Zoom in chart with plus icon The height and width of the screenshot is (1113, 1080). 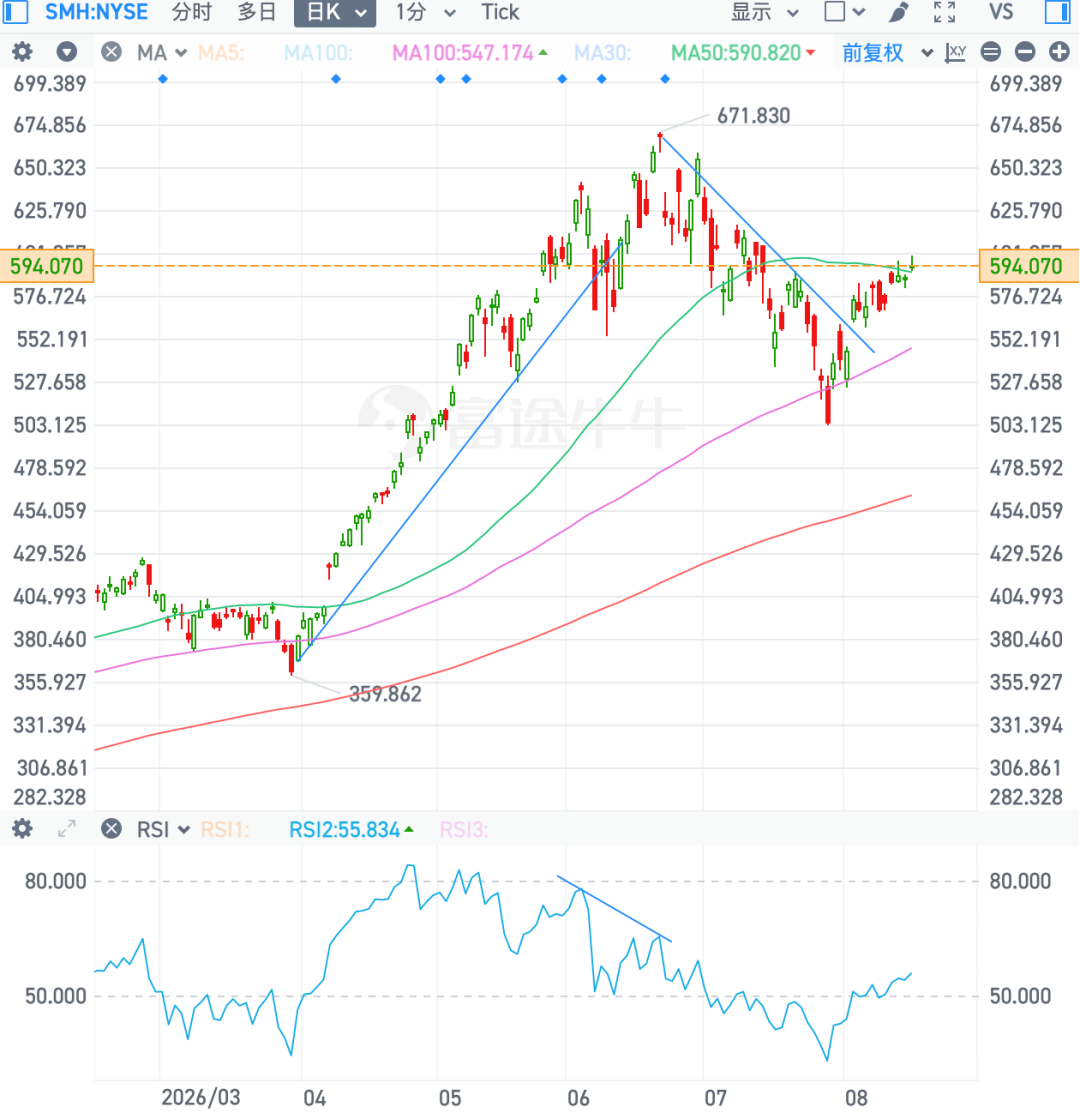tap(1059, 52)
